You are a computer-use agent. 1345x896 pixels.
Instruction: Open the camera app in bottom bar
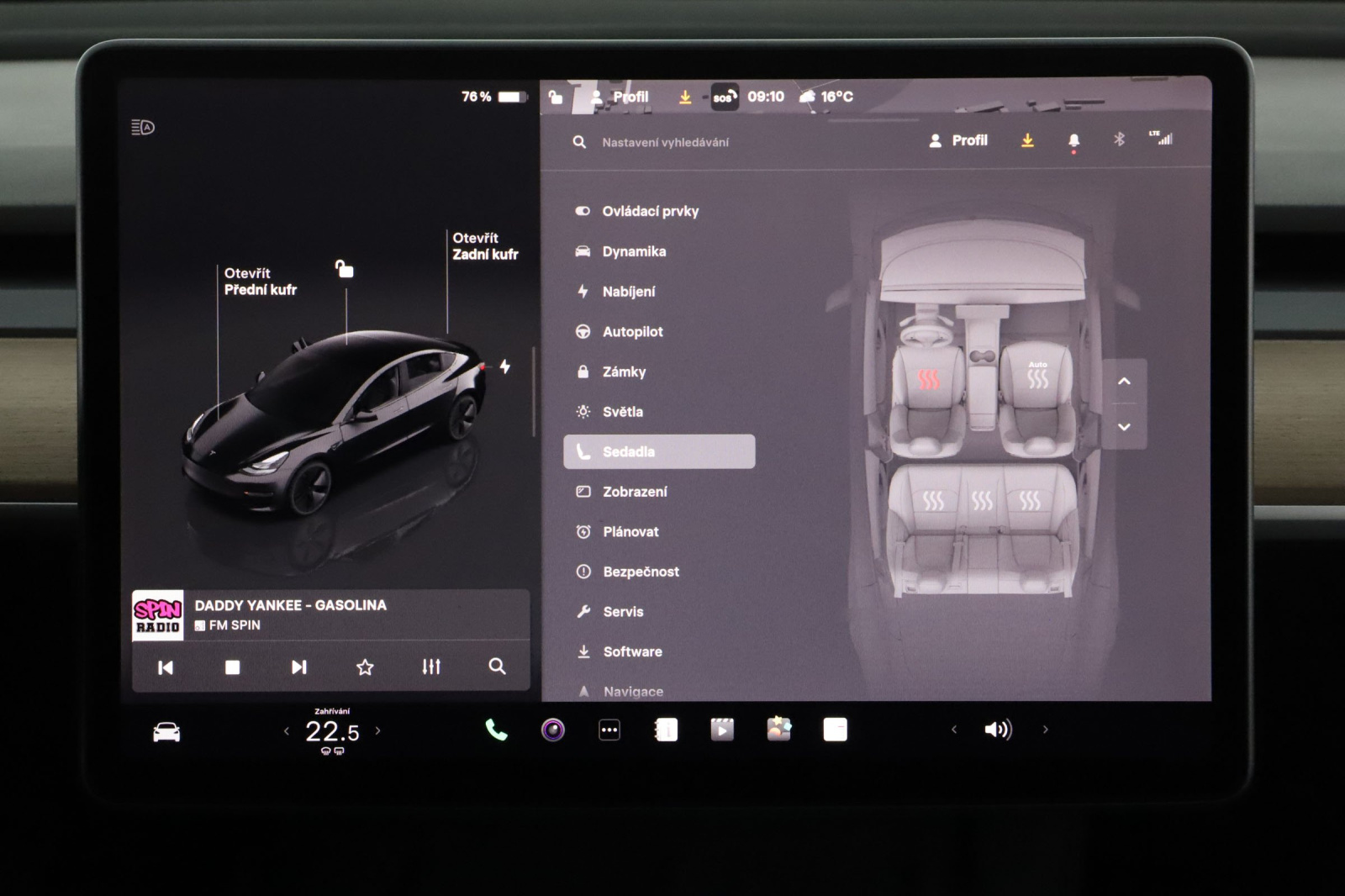click(552, 730)
